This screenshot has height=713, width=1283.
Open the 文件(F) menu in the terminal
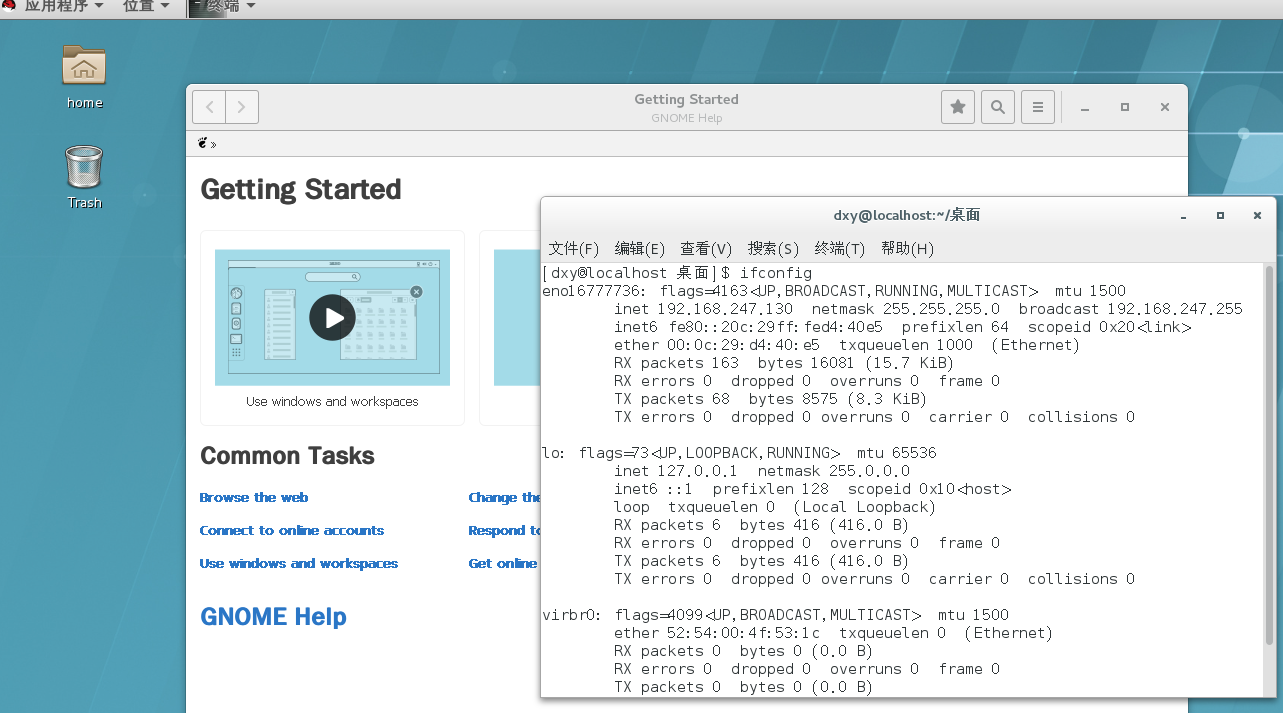pos(573,248)
